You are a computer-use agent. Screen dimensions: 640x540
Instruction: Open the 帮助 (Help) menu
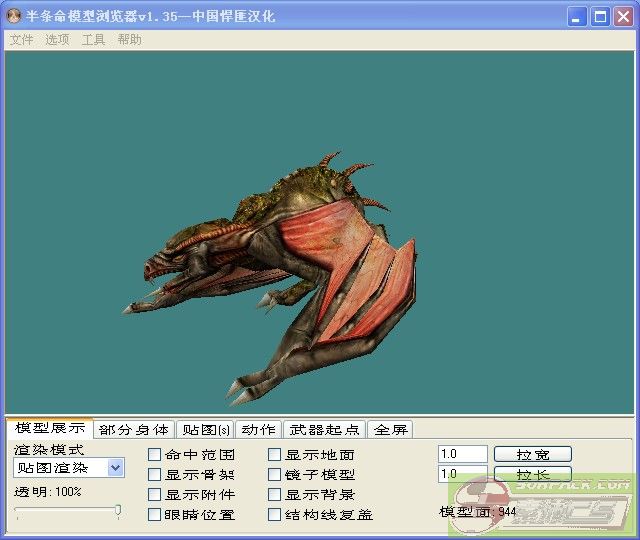(129, 40)
